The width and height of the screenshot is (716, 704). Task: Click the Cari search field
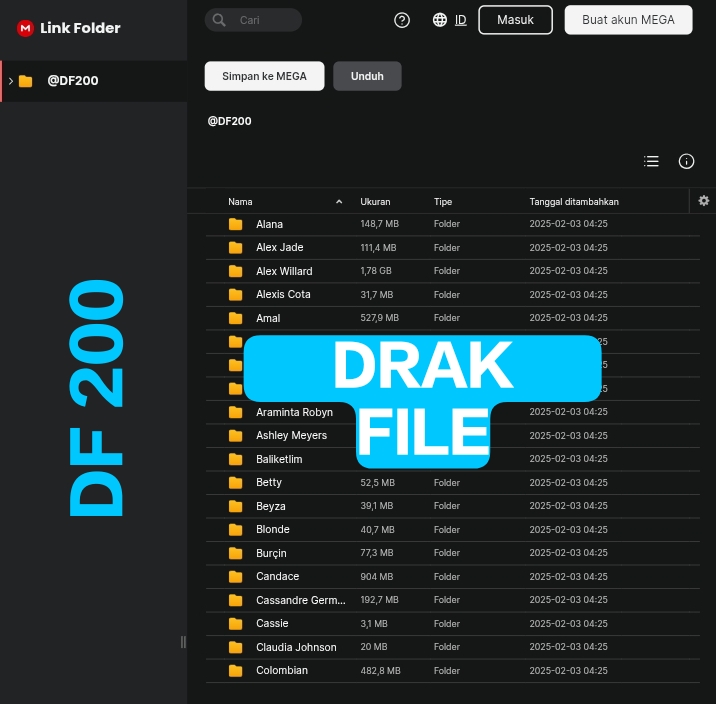253,20
